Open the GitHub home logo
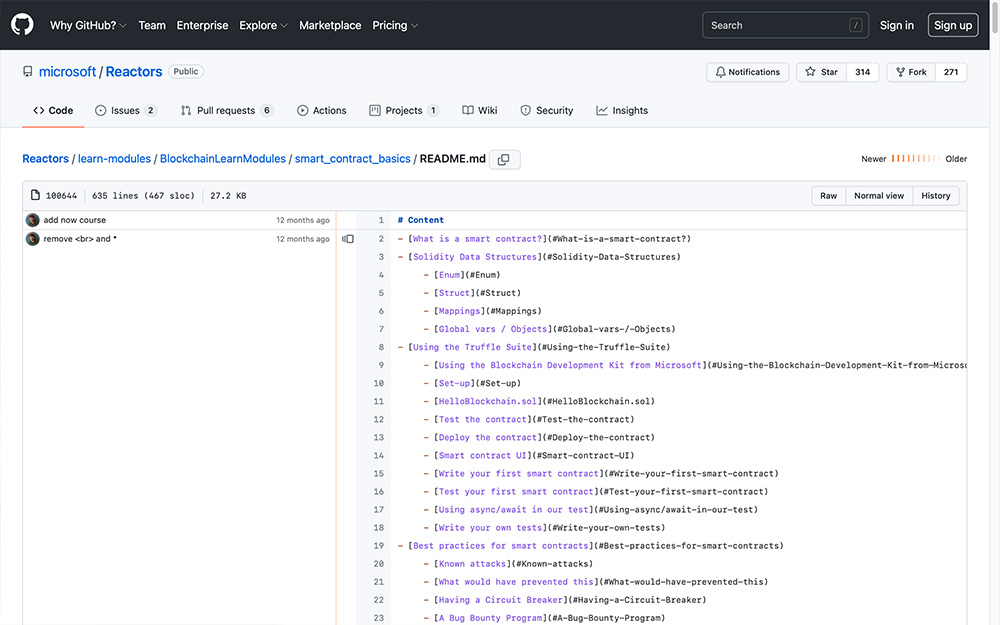 tap(22, 25)
